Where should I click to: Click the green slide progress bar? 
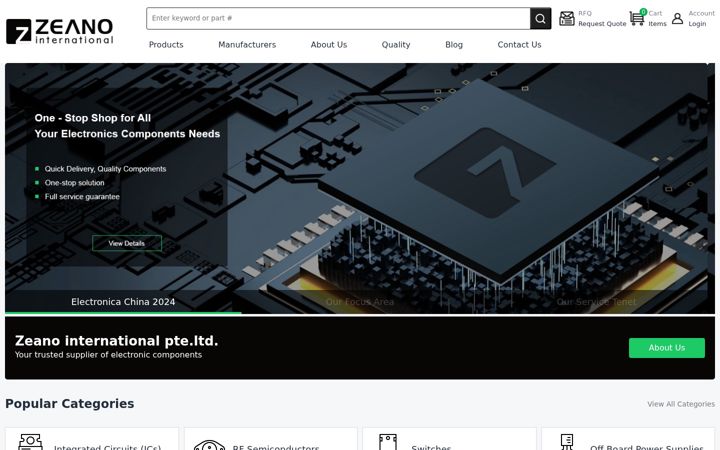123,313
